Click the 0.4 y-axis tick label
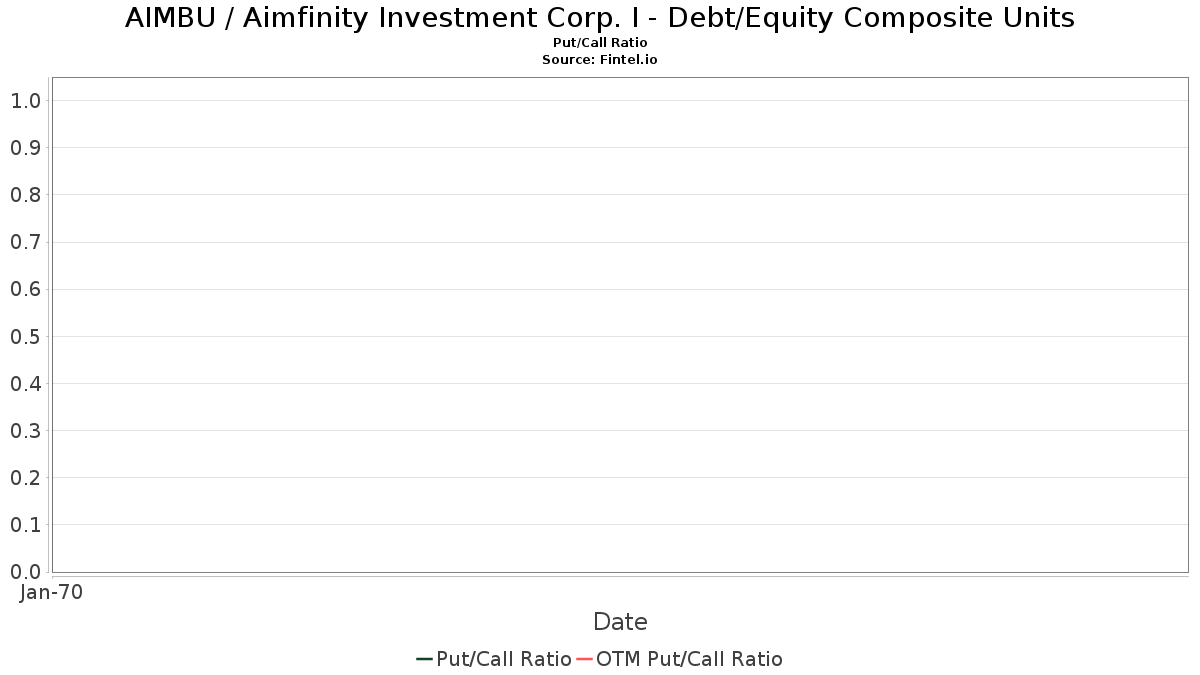Screen dimensions: 1200x675 (26, 383)
